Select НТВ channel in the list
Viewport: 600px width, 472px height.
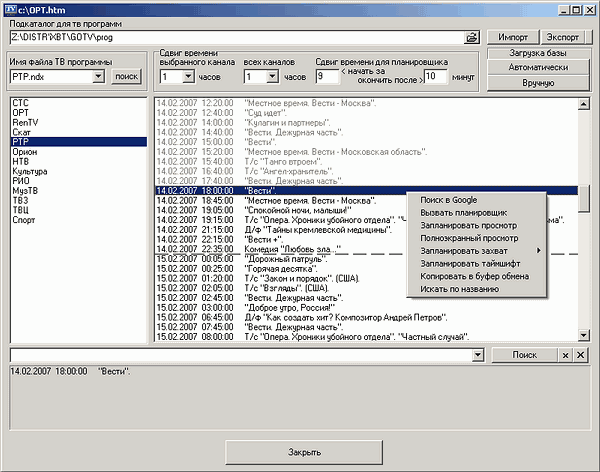20,161
